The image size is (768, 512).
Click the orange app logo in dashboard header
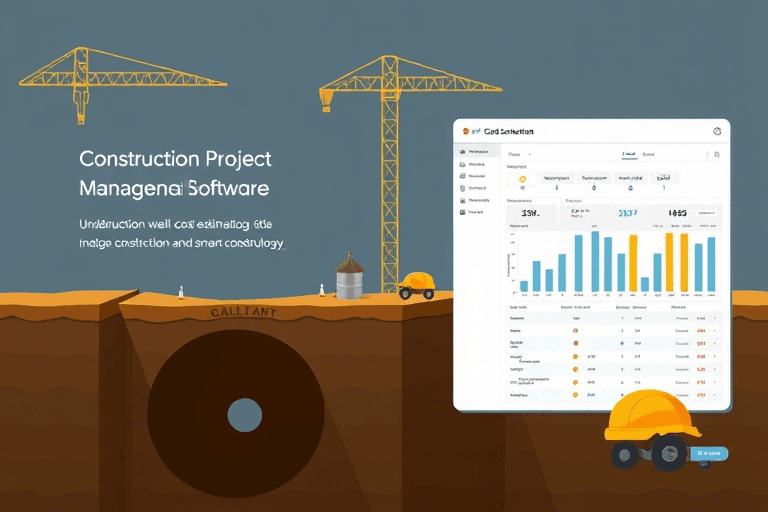point(465,131)
